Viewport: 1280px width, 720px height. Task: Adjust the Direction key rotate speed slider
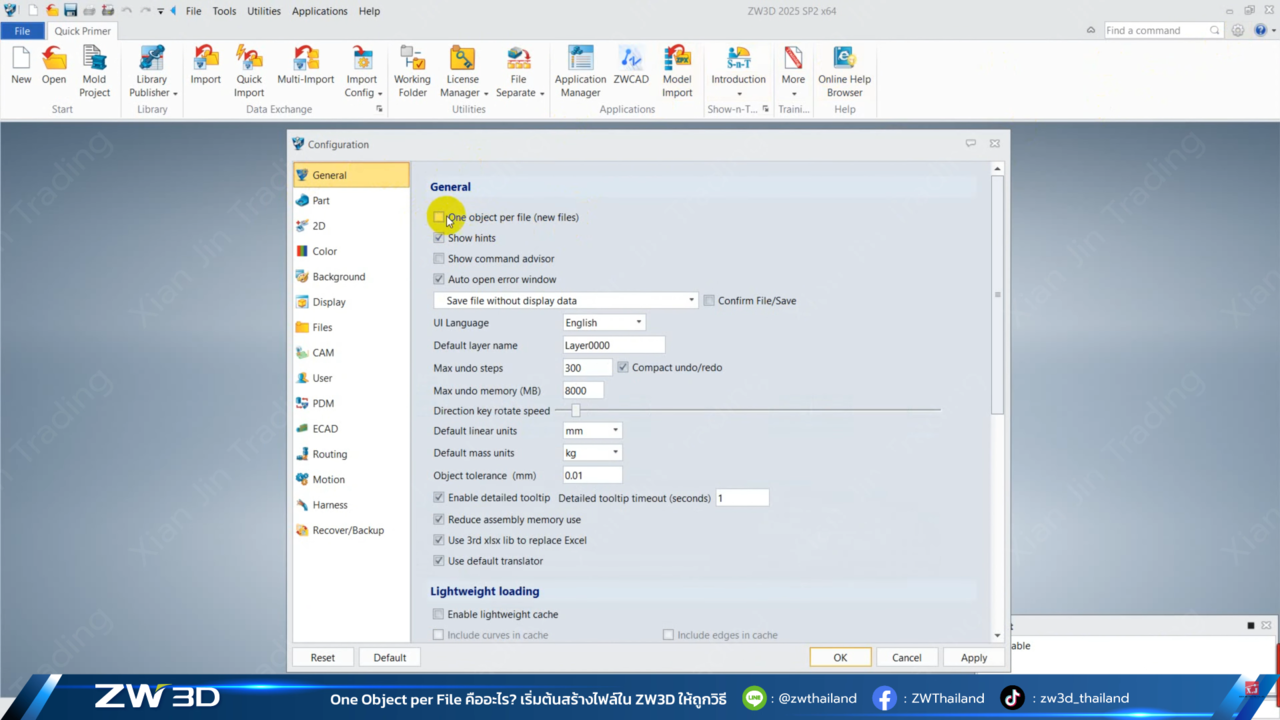[x=576, y=410]
